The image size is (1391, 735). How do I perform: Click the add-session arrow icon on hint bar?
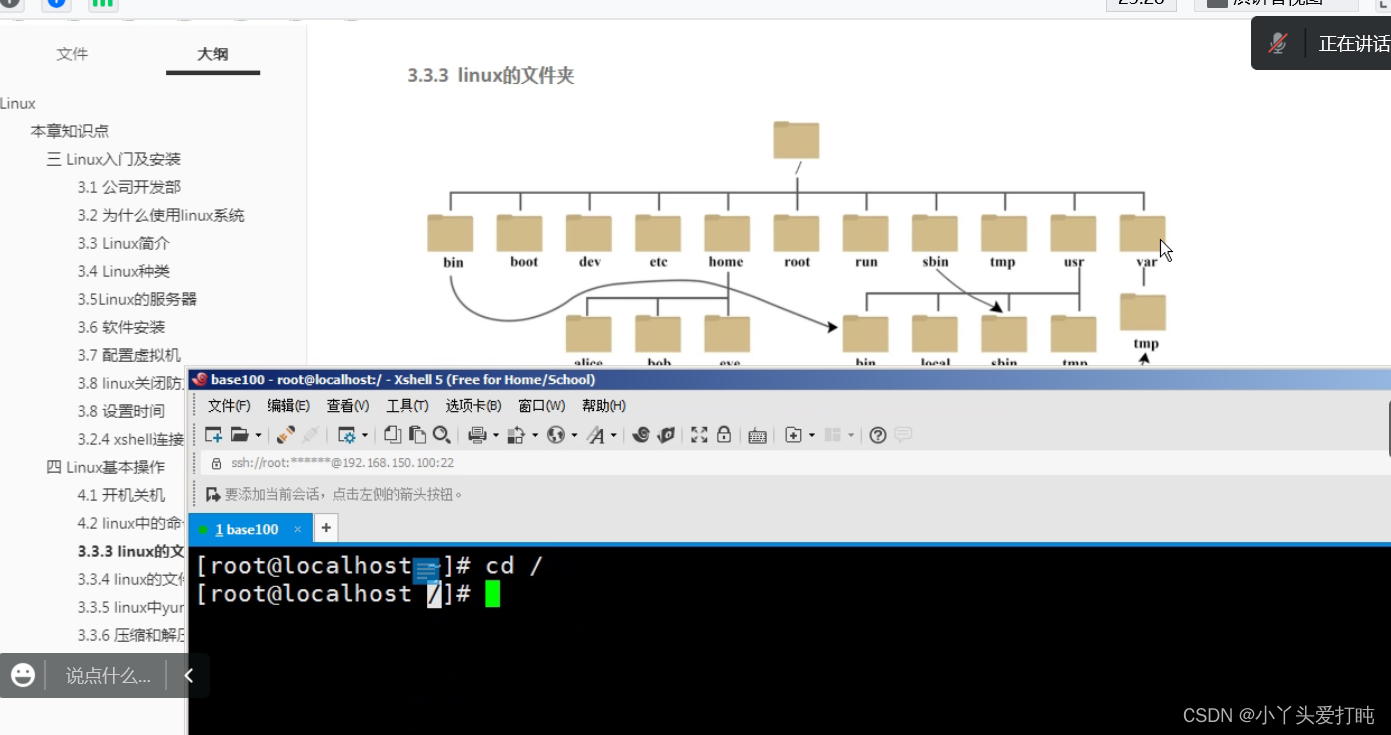(x=213, y=494)
